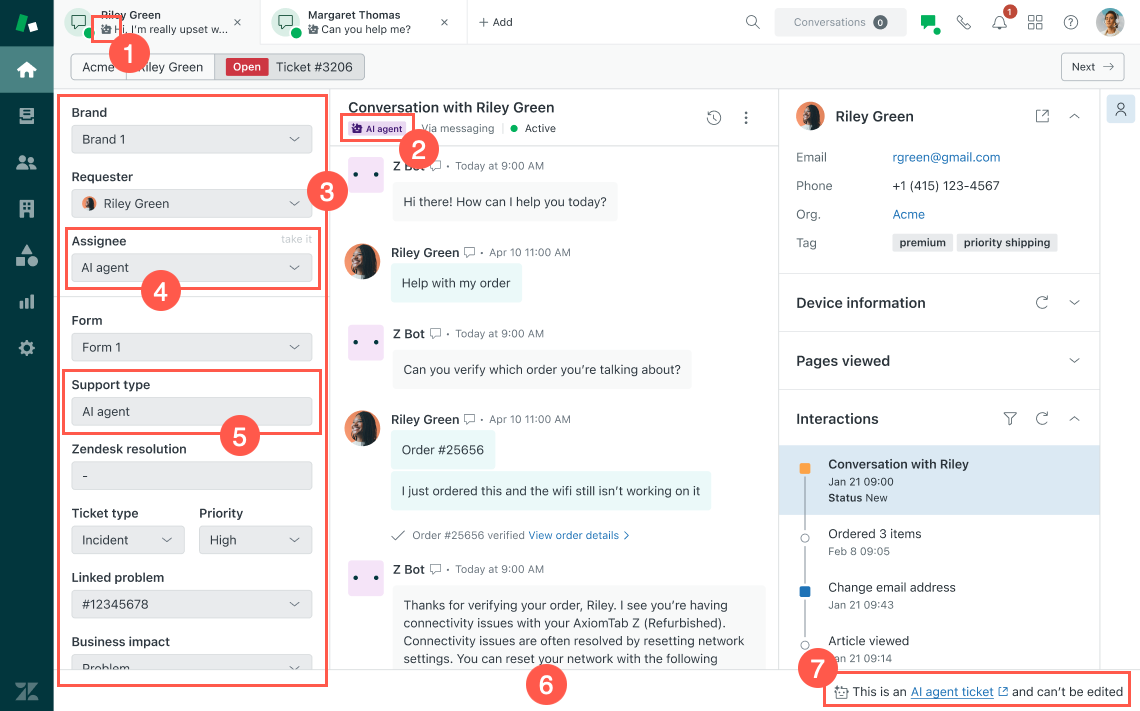Viewport: 1140px width, 711px height.
Task: Open the Form dropdown
Action: 191,348
